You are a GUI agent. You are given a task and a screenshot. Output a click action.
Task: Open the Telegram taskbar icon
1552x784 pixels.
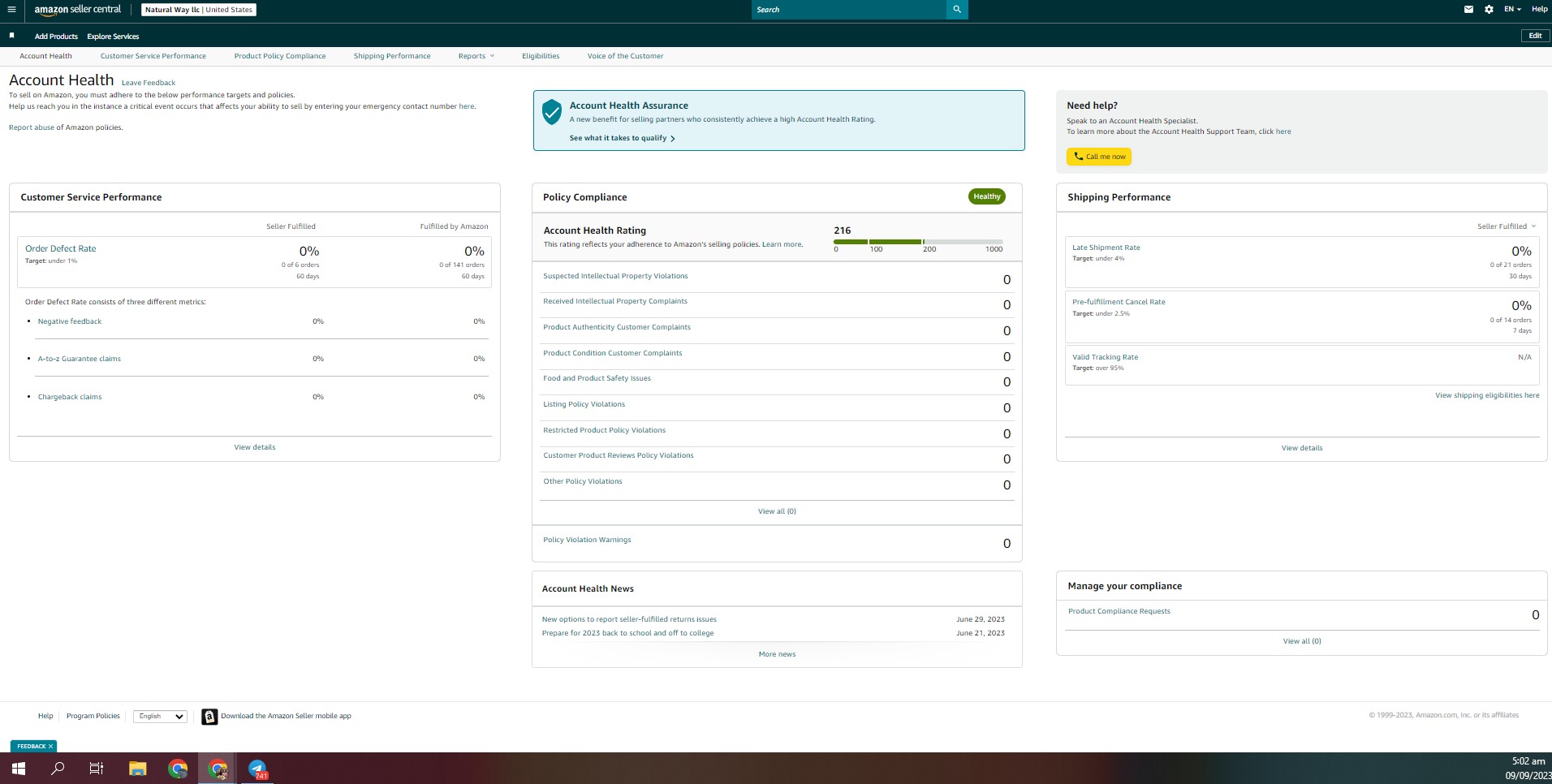coord(257,768)
